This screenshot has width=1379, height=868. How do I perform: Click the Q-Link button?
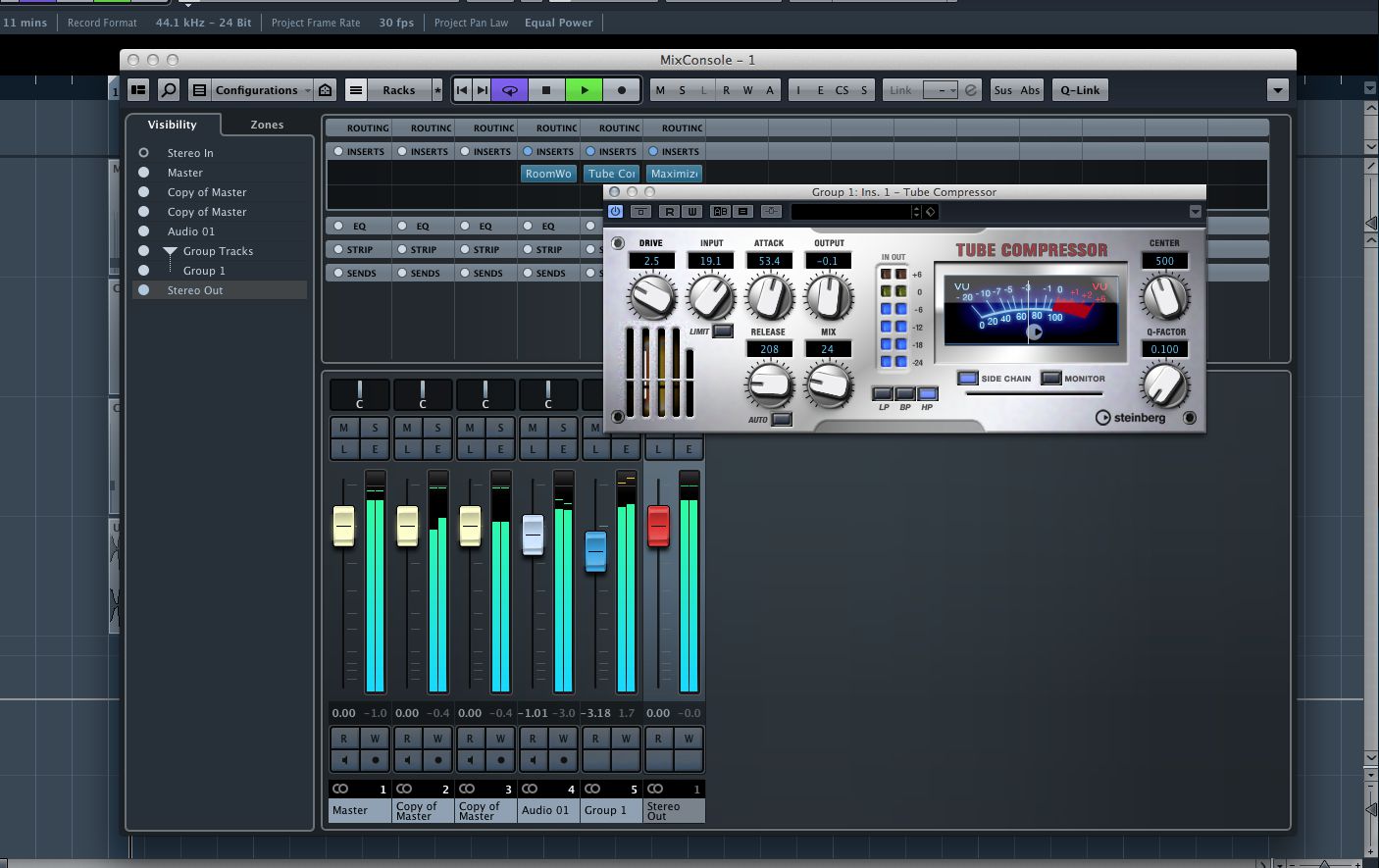pyautogui.click(x=1080, y=90)
